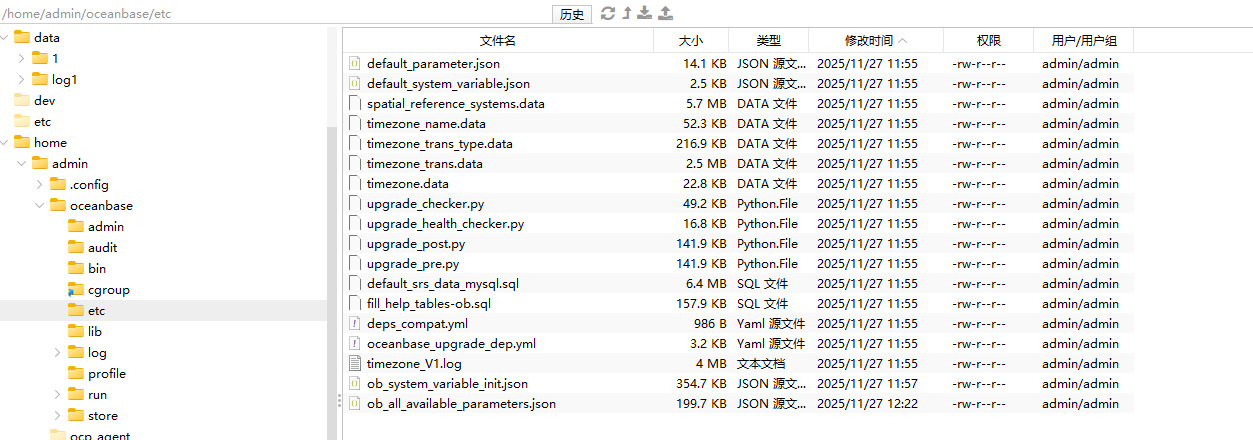
Task: Expand the log1 folder
Action: click(22, 79)
